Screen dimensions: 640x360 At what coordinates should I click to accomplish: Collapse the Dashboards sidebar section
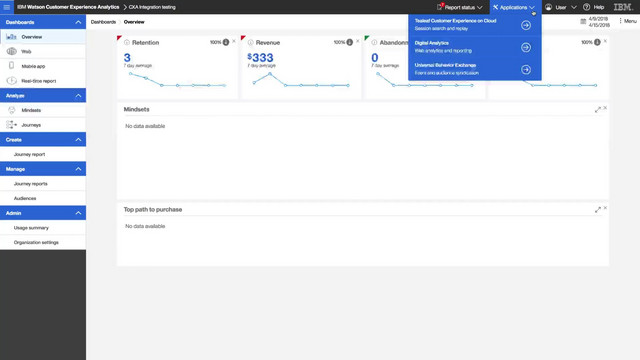78,22
